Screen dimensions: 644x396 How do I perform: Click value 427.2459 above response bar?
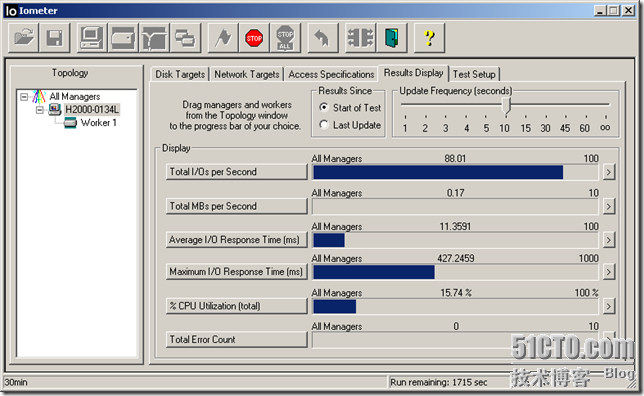click(x=455, y=258)
